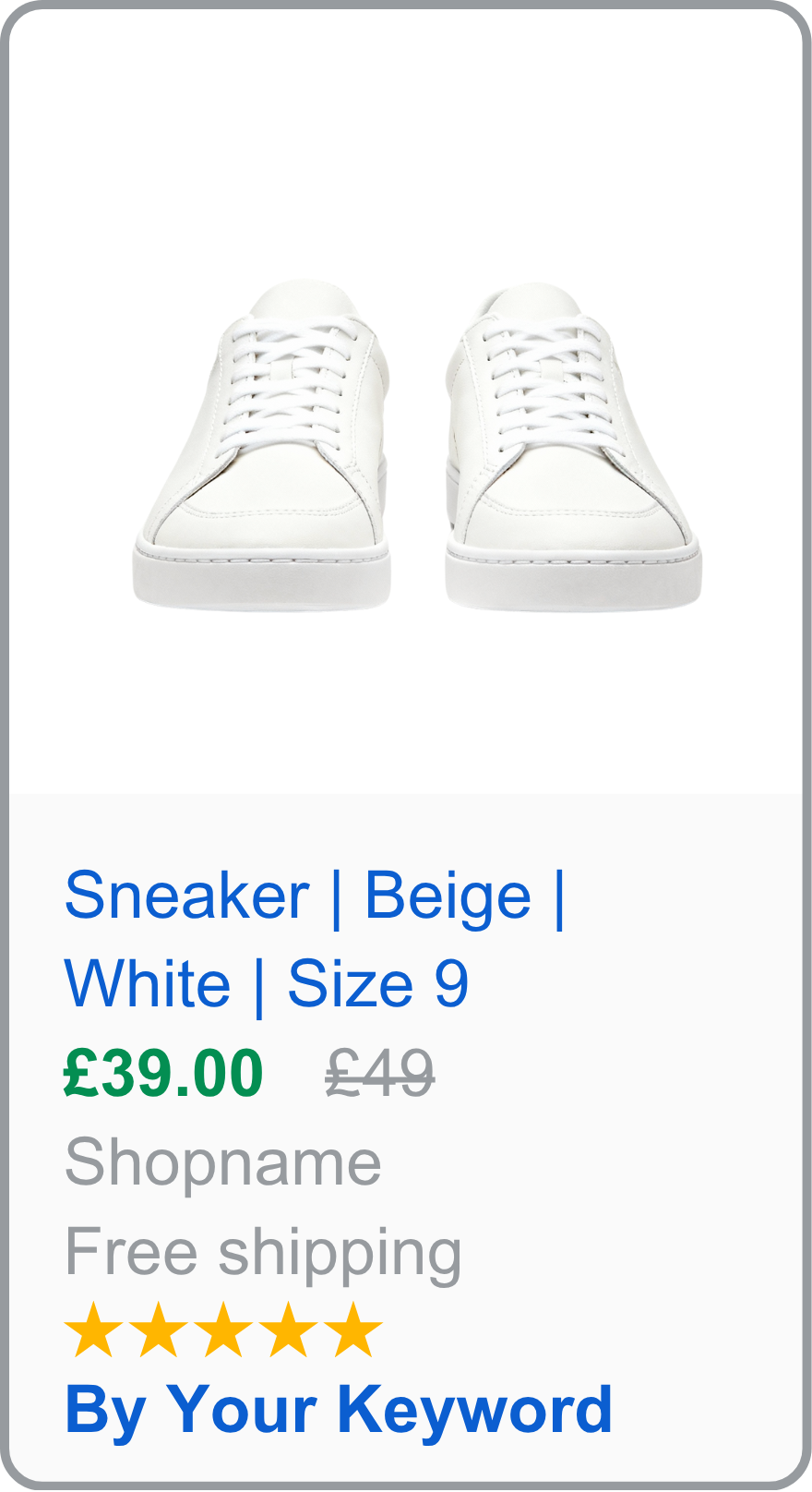The image size is (812, 1492).
Task: Open the Shopname seller text
Action: coord(222,1162)
